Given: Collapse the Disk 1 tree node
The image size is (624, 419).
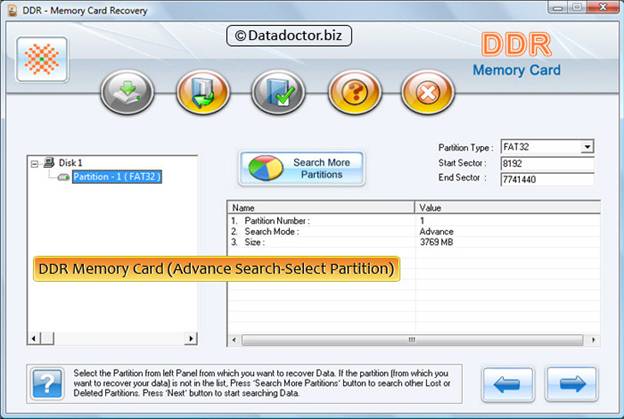Looking at the screenshot, I should [35, 164].
